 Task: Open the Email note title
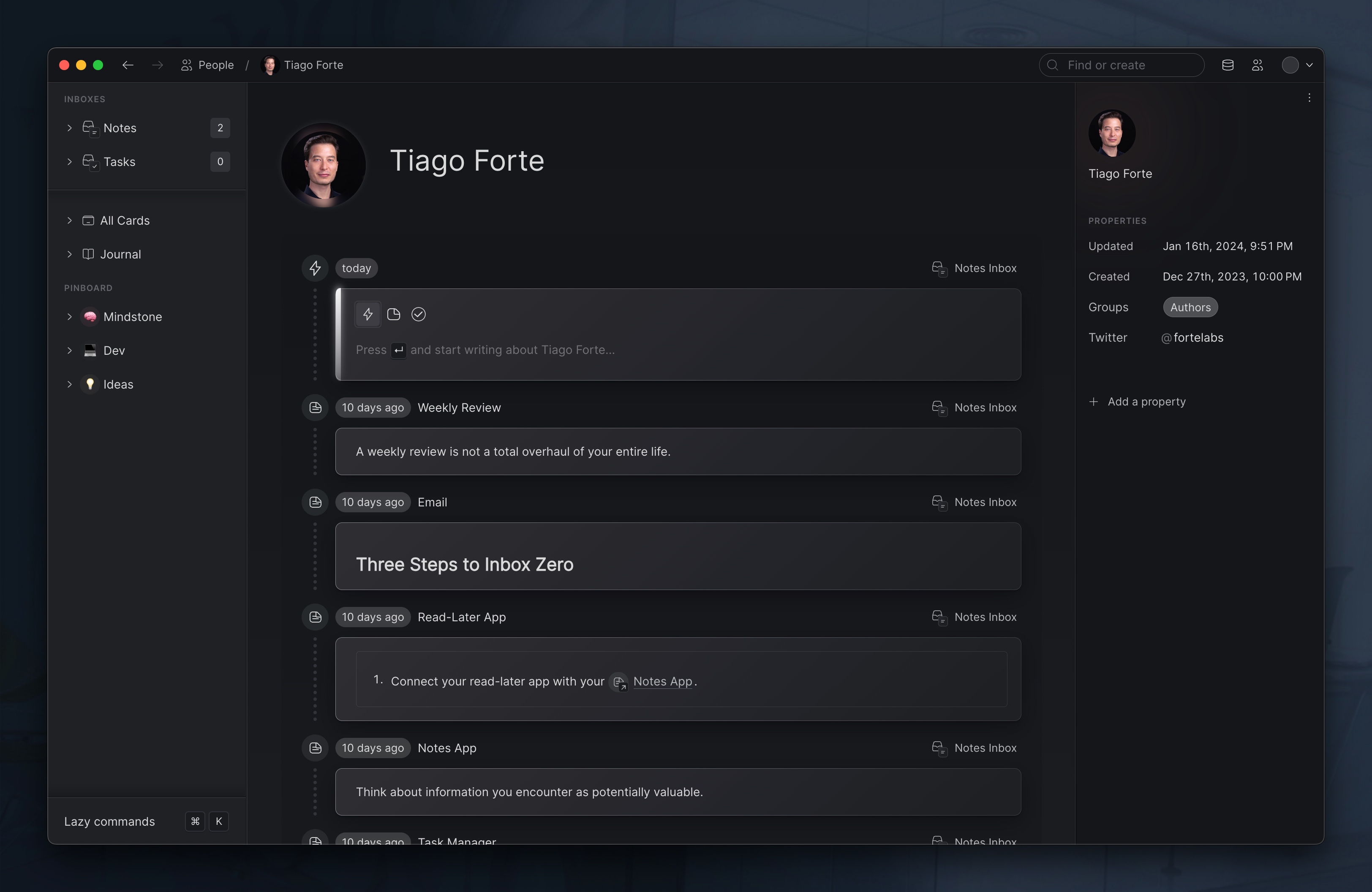(x=433, y=503)
